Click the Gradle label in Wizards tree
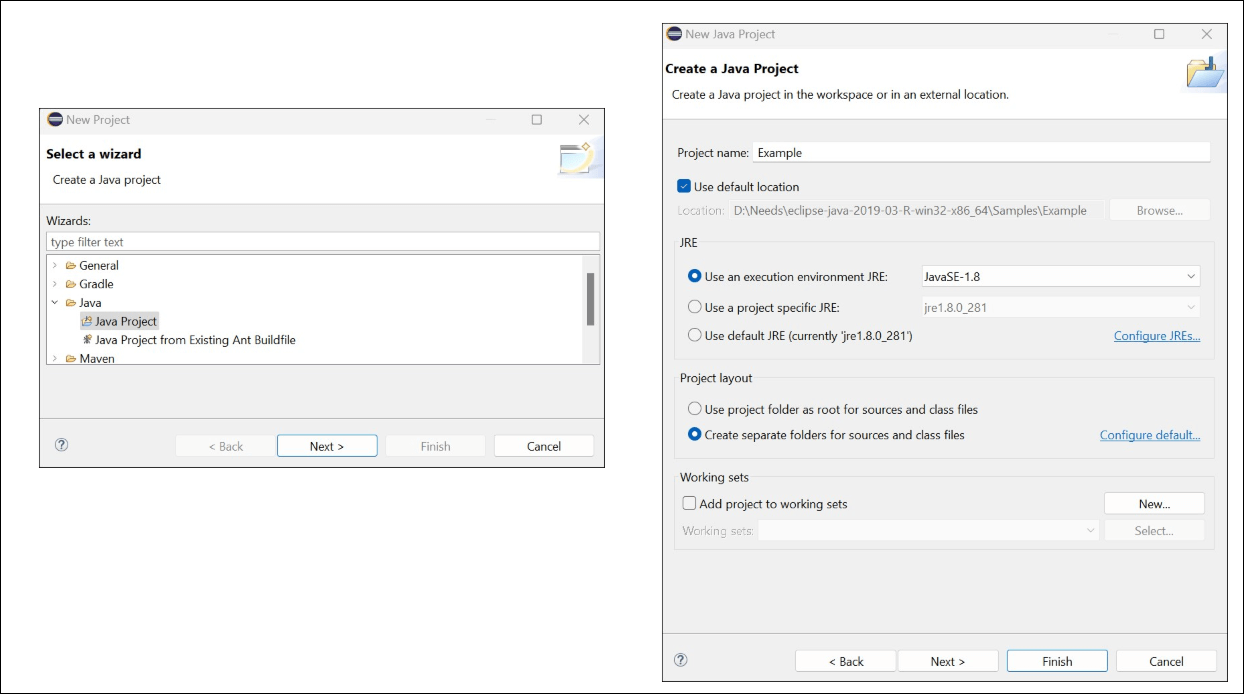The height and width of the screenshot is (694, 1244). tap(97, 284)
